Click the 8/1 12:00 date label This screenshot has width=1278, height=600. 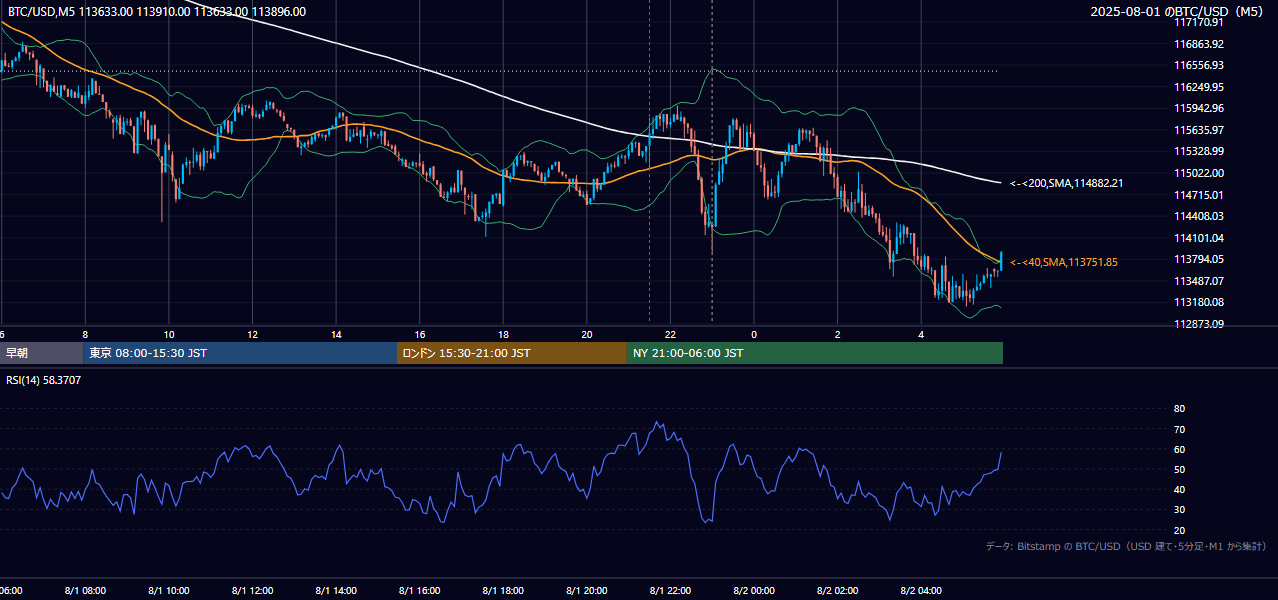tap(252, 591)
